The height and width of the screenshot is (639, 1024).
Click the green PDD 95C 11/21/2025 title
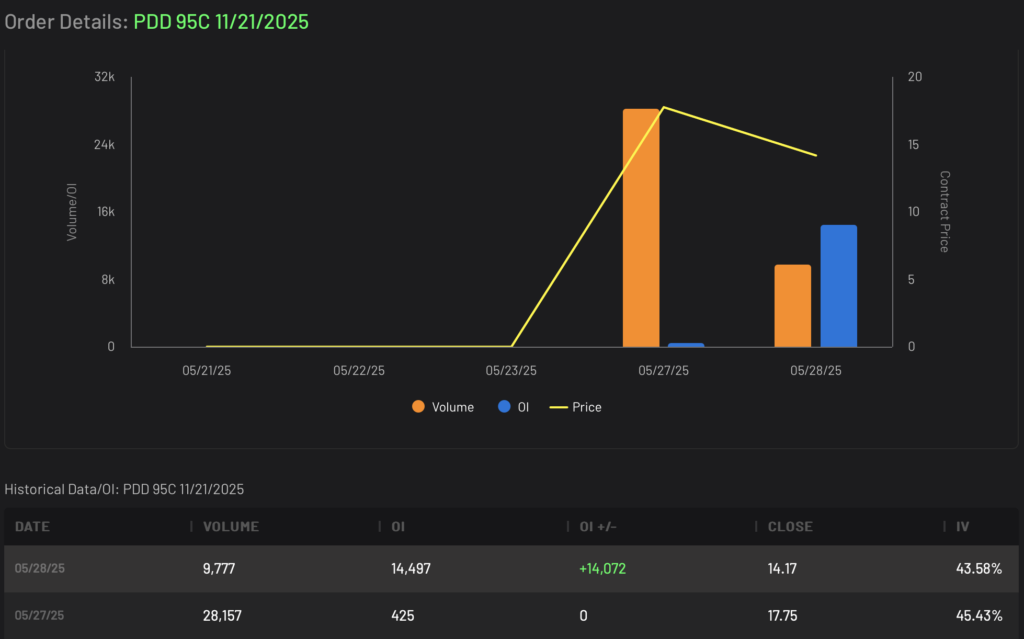(221, 22)
